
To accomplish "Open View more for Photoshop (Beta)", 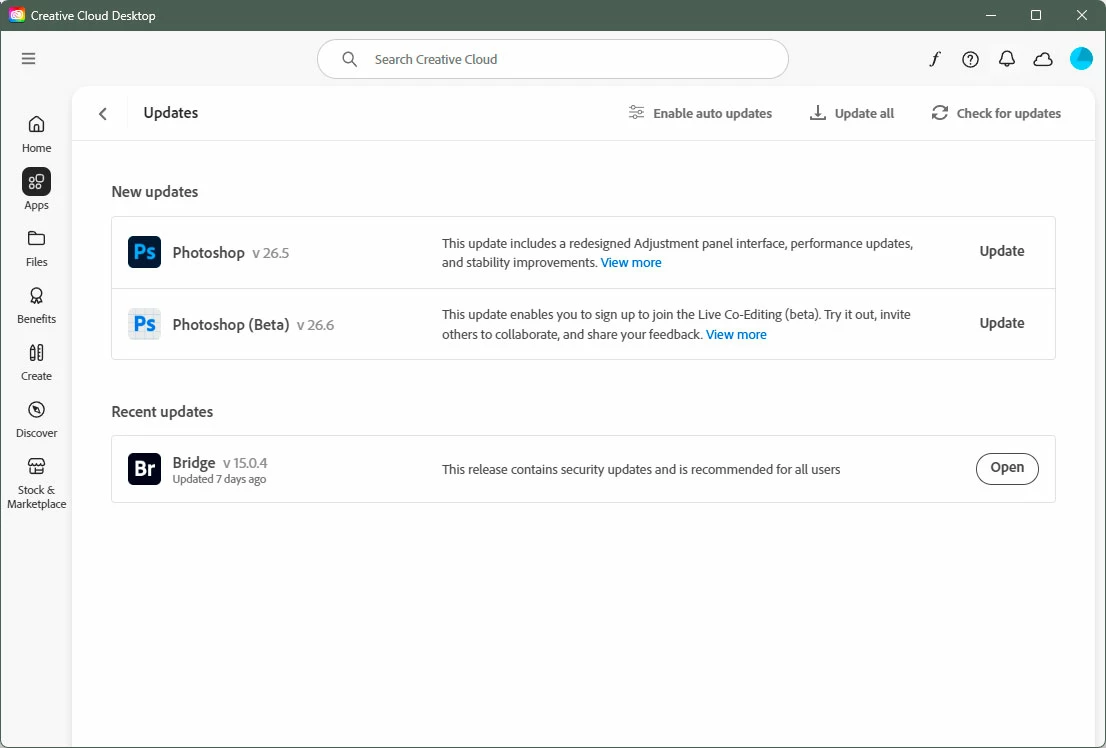I will [736, 334].
